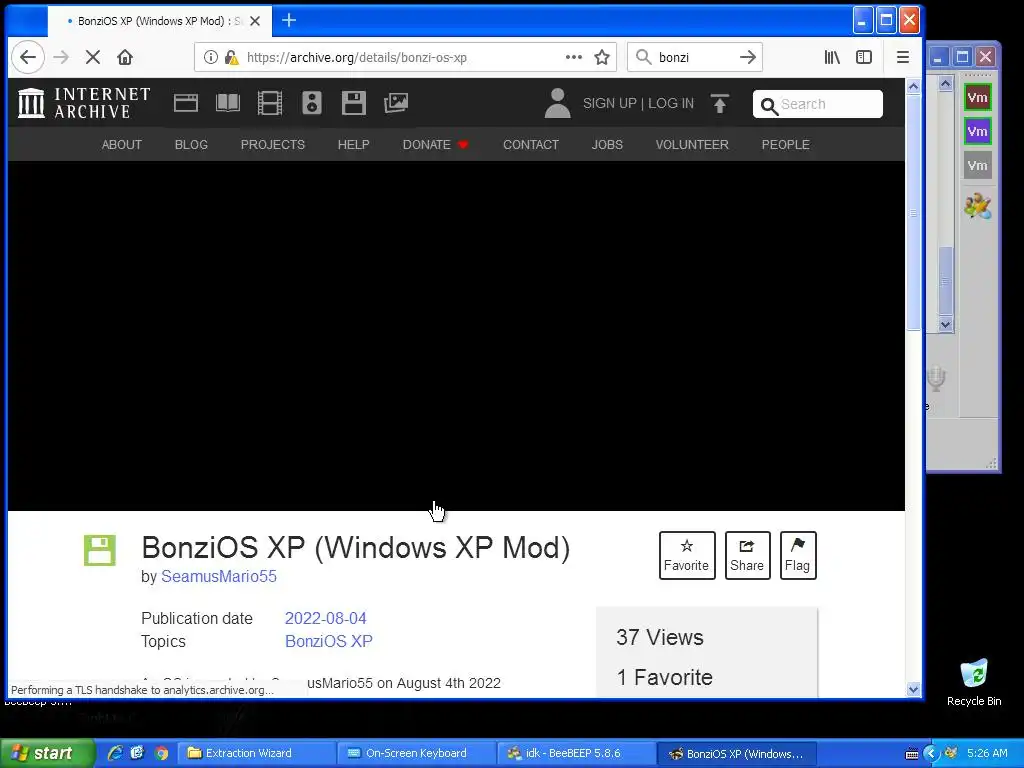
Task: Click the Favorite button
Action: coord(687,555)
